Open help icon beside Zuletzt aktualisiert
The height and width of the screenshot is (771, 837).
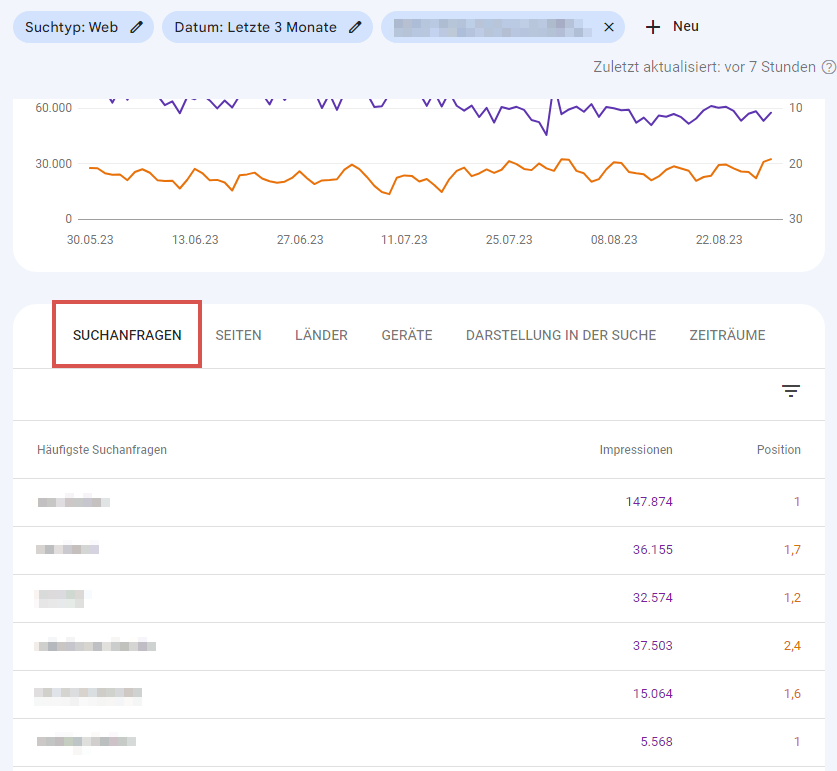pyautogui.click(x=828, y=67)
